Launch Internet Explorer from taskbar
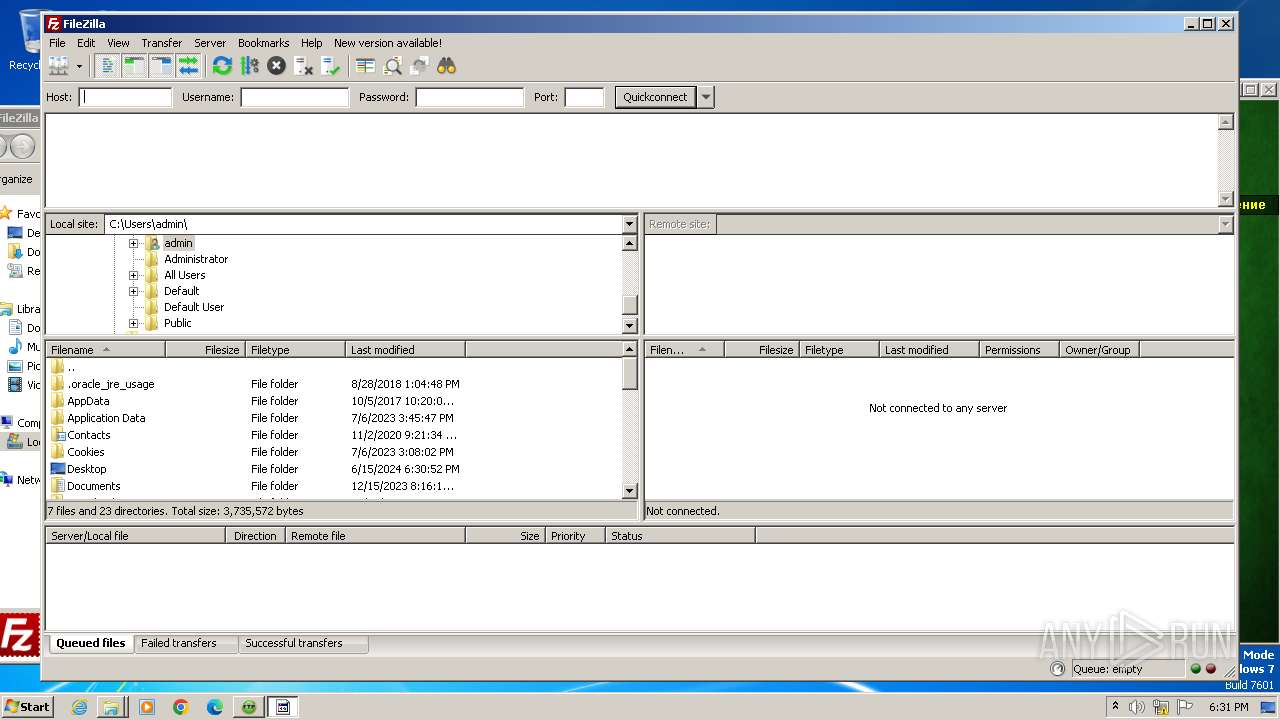 pos(79,707)
